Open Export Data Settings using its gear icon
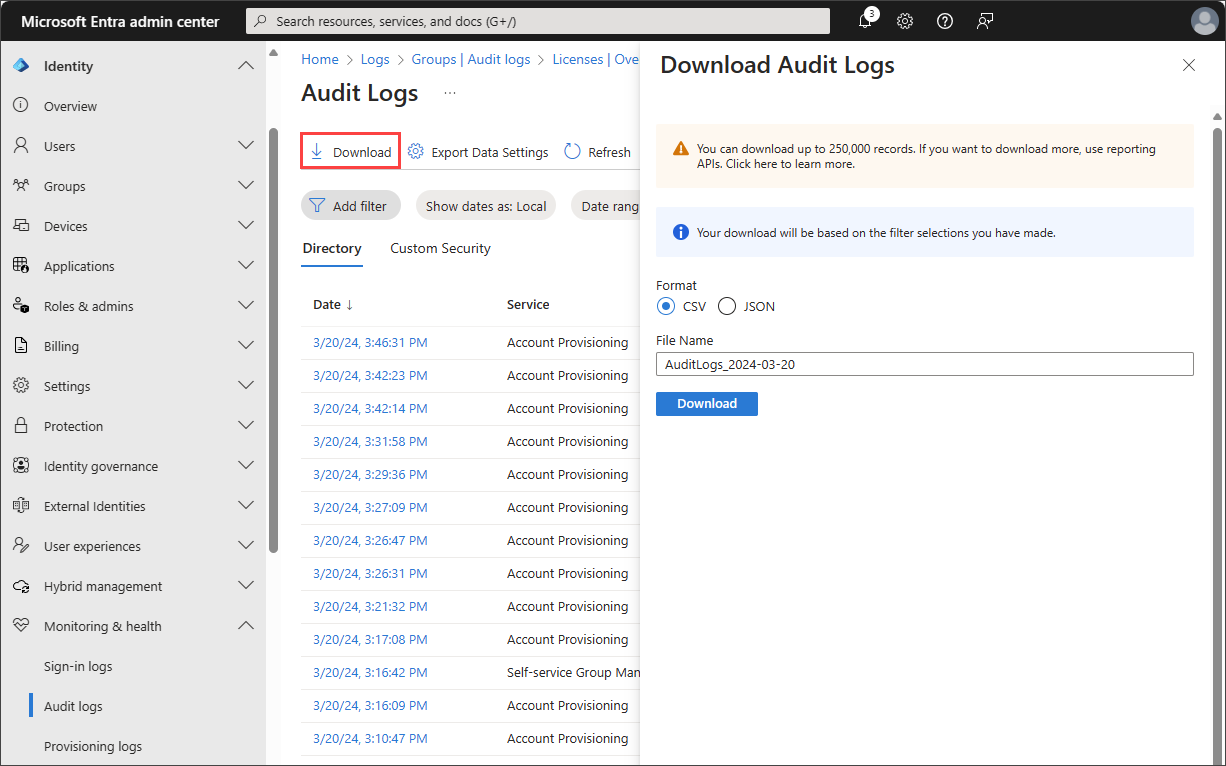Viewport: 1226px width, 766px height. tap(416, 151)
